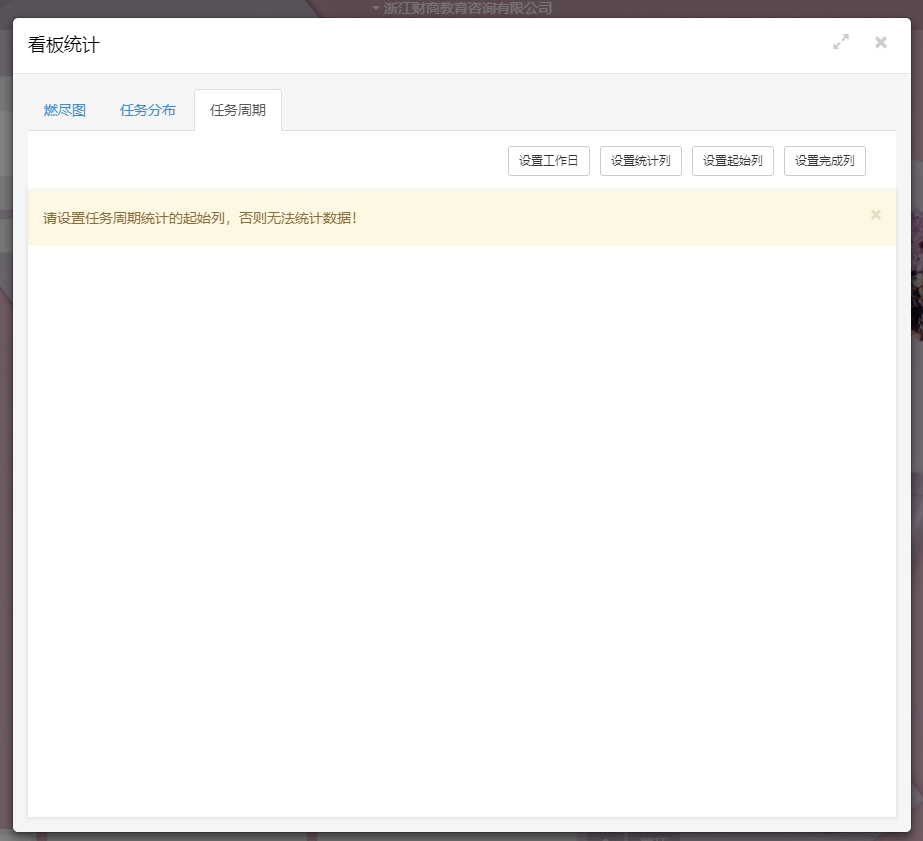Click 设置起始列 to set the start column
The image size is (923, 841).
[x=732, y=160]
